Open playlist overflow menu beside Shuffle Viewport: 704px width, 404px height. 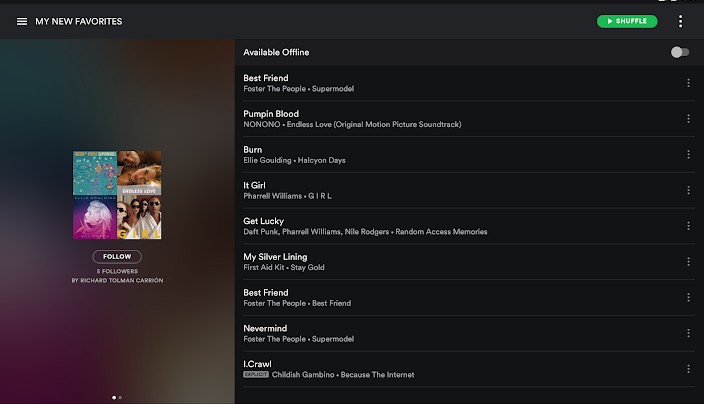(x=680, y=21)
